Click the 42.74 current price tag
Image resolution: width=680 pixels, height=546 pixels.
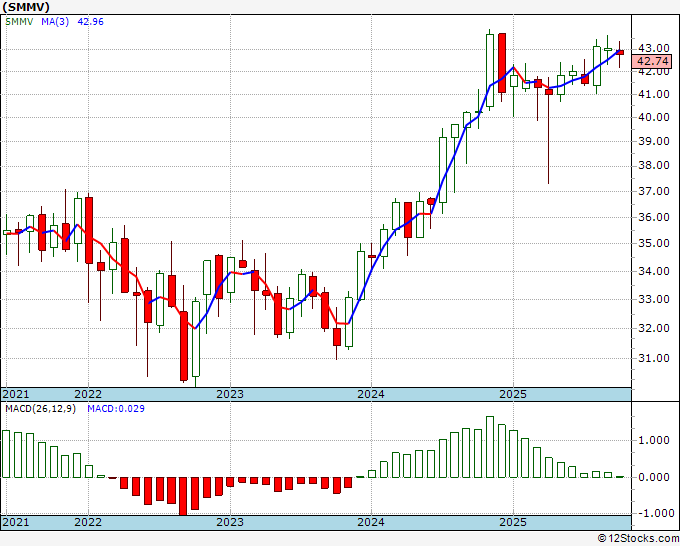point(654,61)
